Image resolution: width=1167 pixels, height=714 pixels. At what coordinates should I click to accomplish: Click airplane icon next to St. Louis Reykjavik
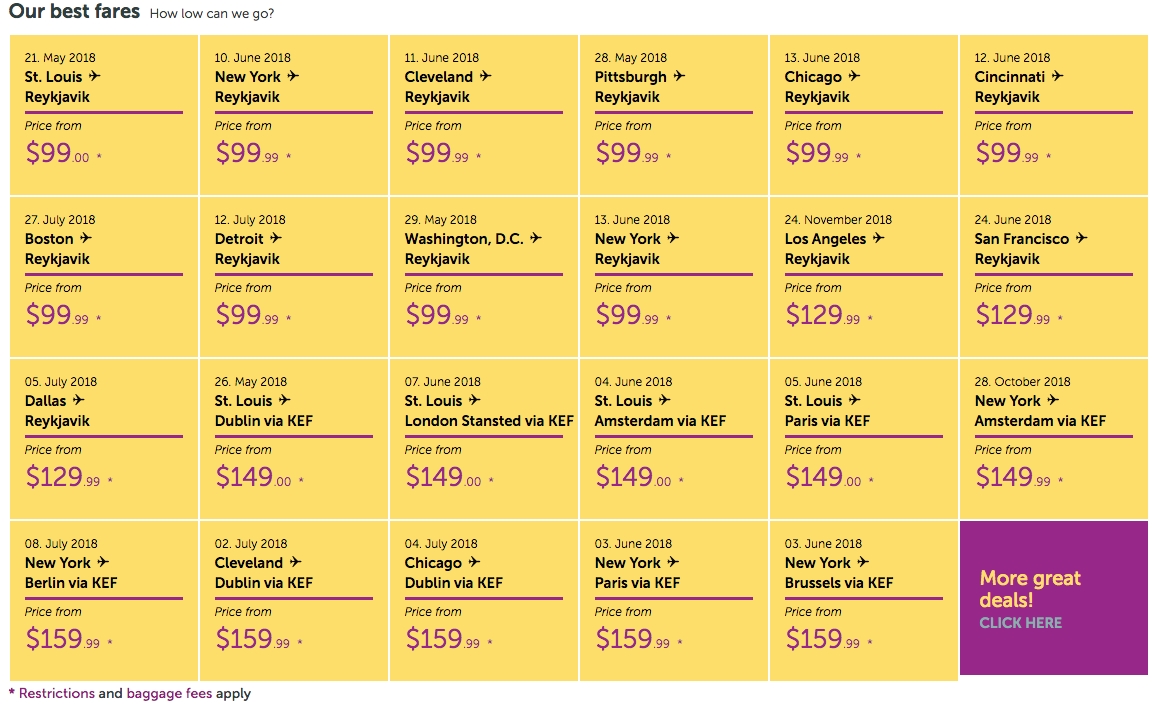click(x=95, y=76)
